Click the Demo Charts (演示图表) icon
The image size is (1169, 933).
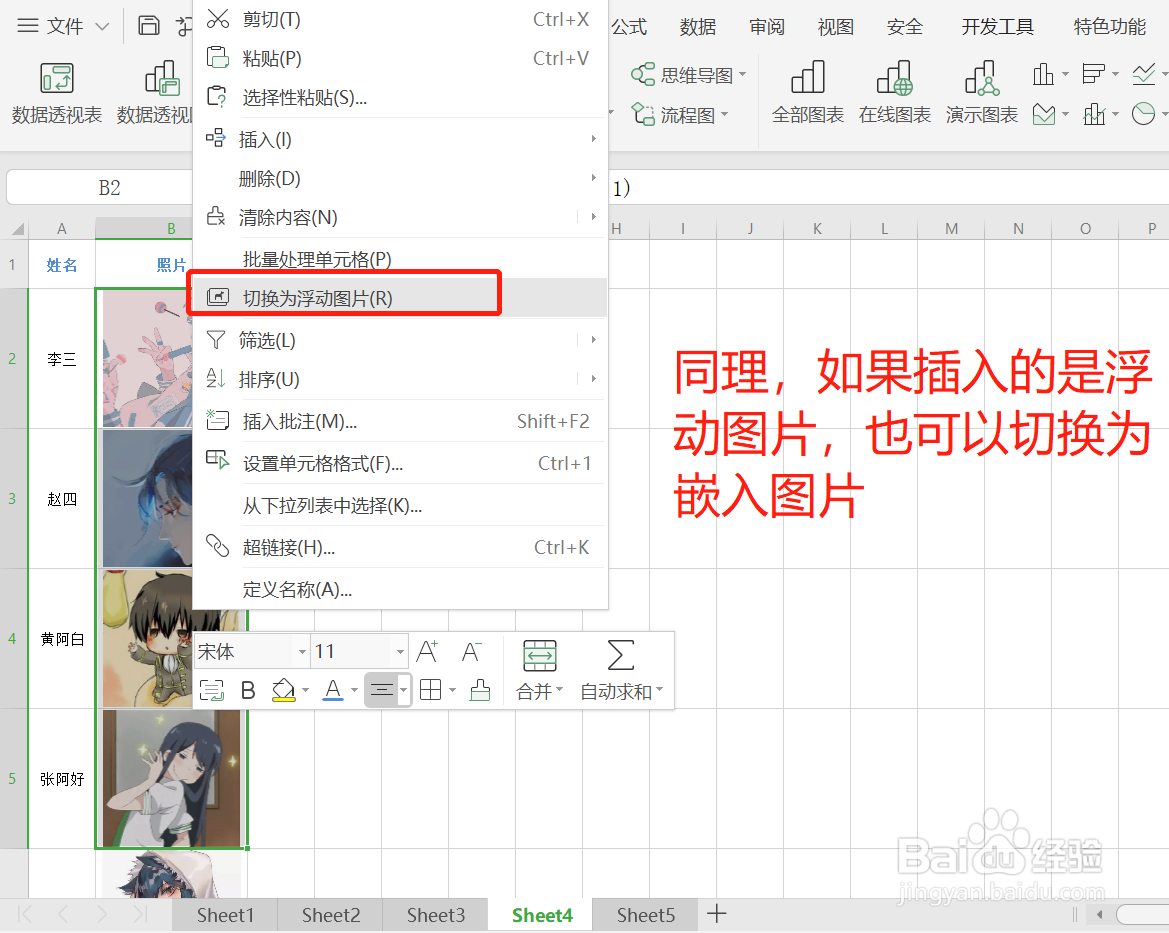[x=982, y=78]
